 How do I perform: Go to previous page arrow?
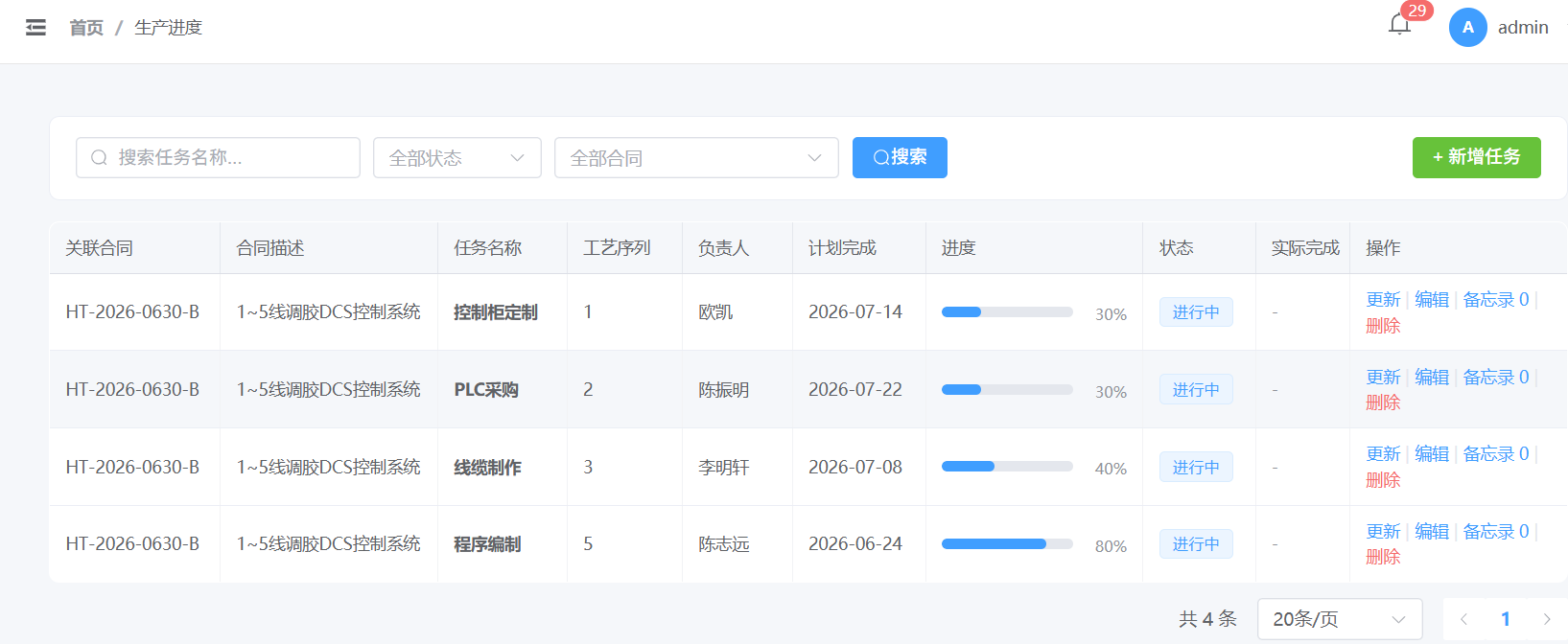(1463, 619)
